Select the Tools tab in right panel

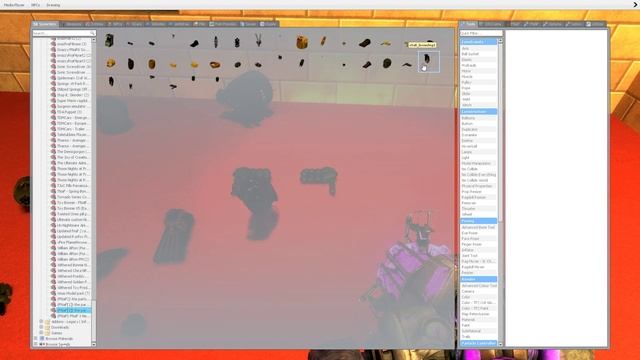pyautogui.click(x=468, y=24)
